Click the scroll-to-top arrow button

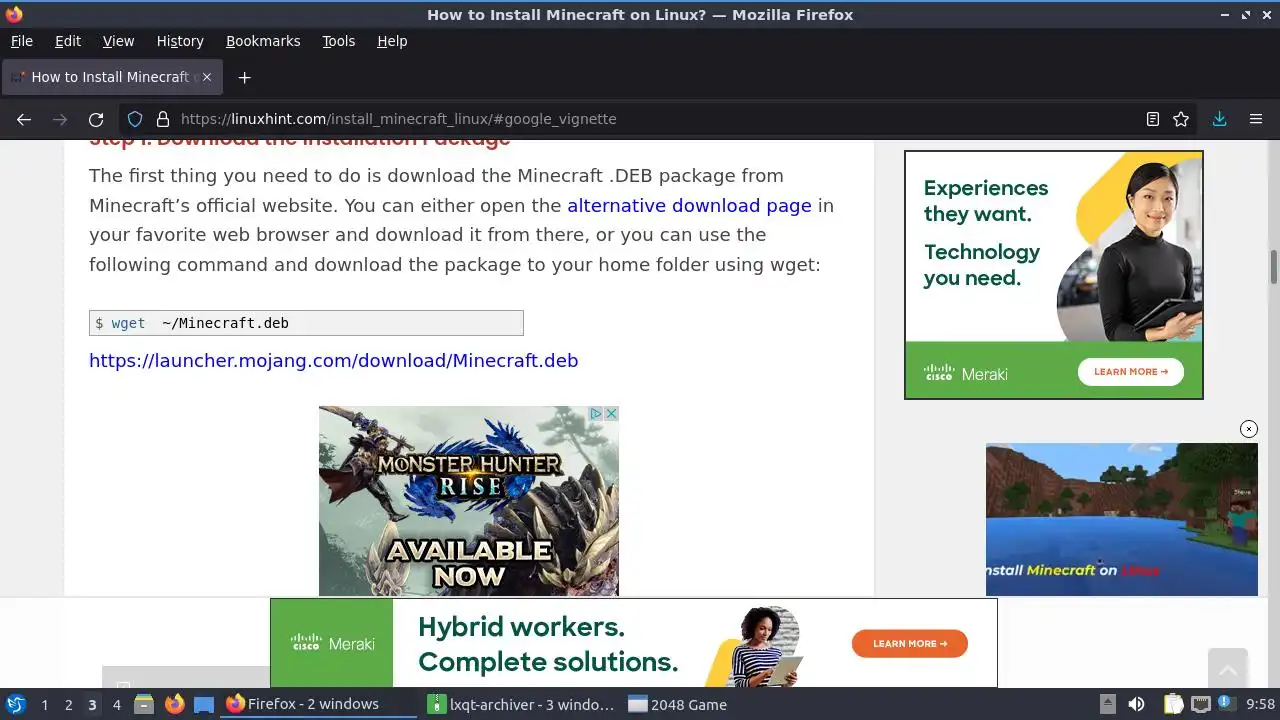point(1228,671)
